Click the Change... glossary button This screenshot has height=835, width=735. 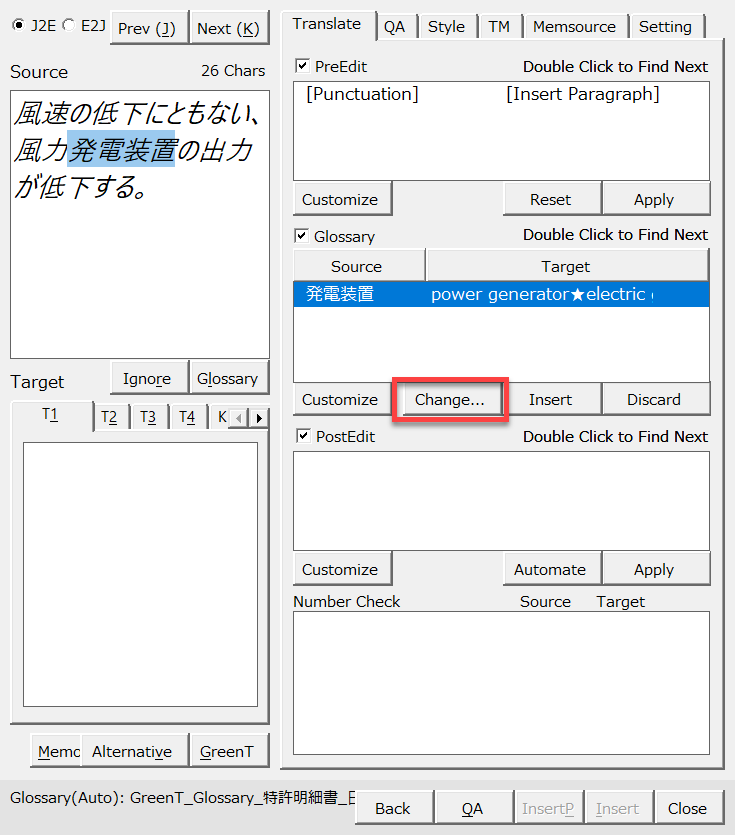pyautogui.click(x=449, y=399)
